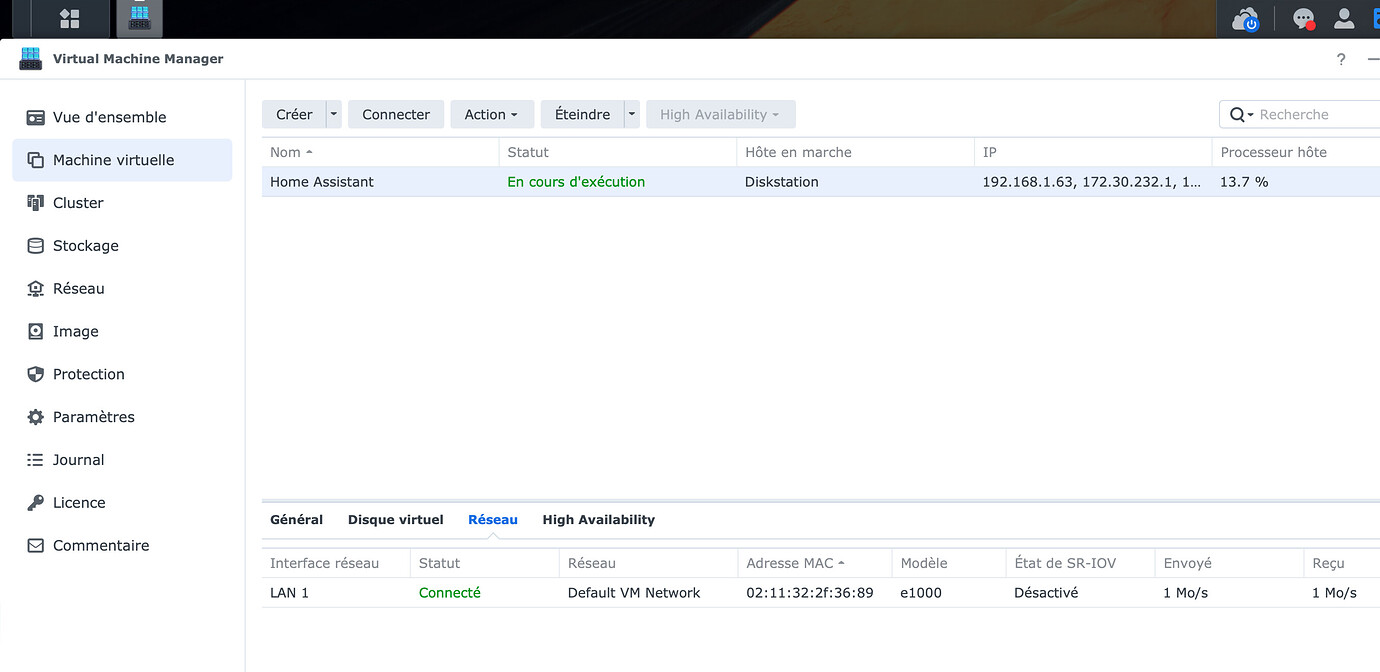
Task: Open the user account menu in the taskbar
Action: click(x=1344, y=18)
